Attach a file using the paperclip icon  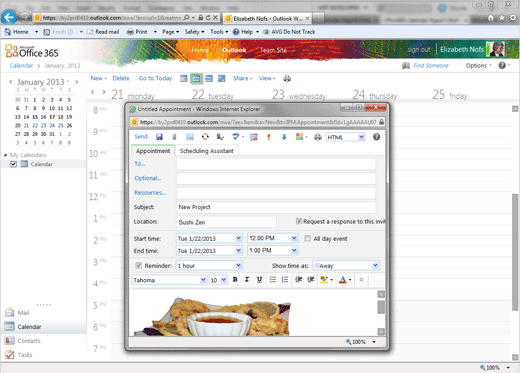pos(174,137)
